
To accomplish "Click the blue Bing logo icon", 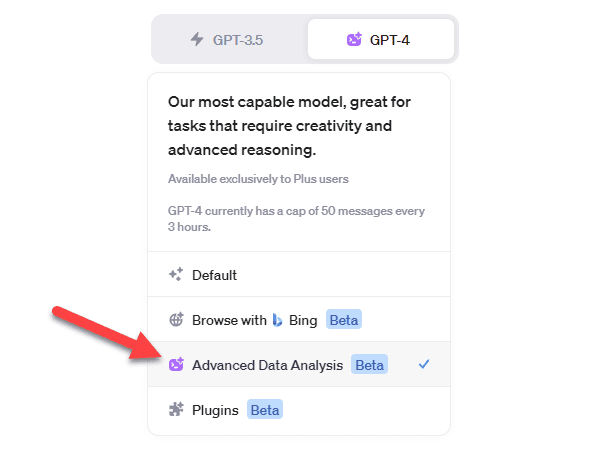I will [x=277, y=320].
